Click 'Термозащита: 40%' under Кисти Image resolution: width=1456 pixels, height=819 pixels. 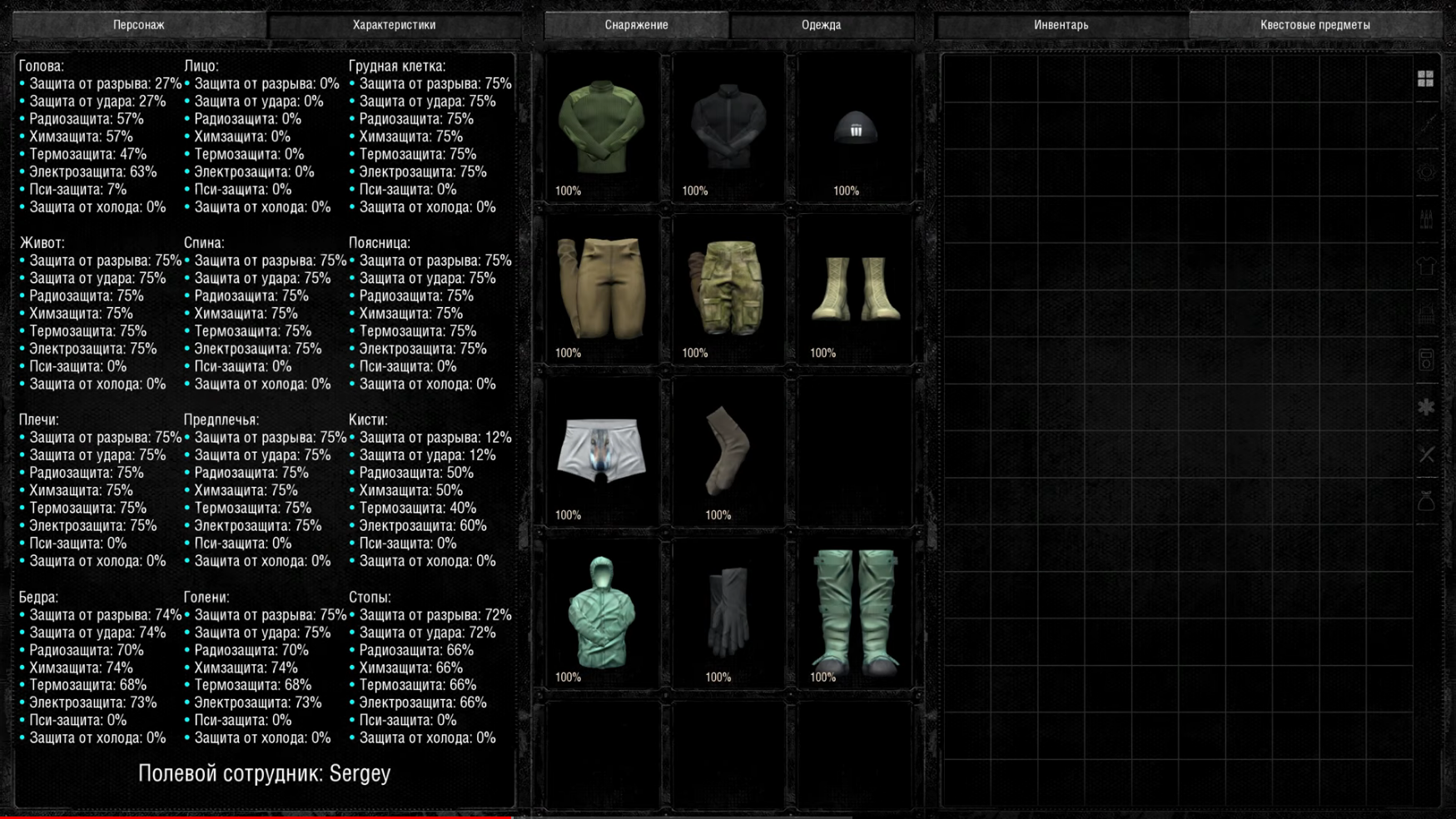point(418,508)
